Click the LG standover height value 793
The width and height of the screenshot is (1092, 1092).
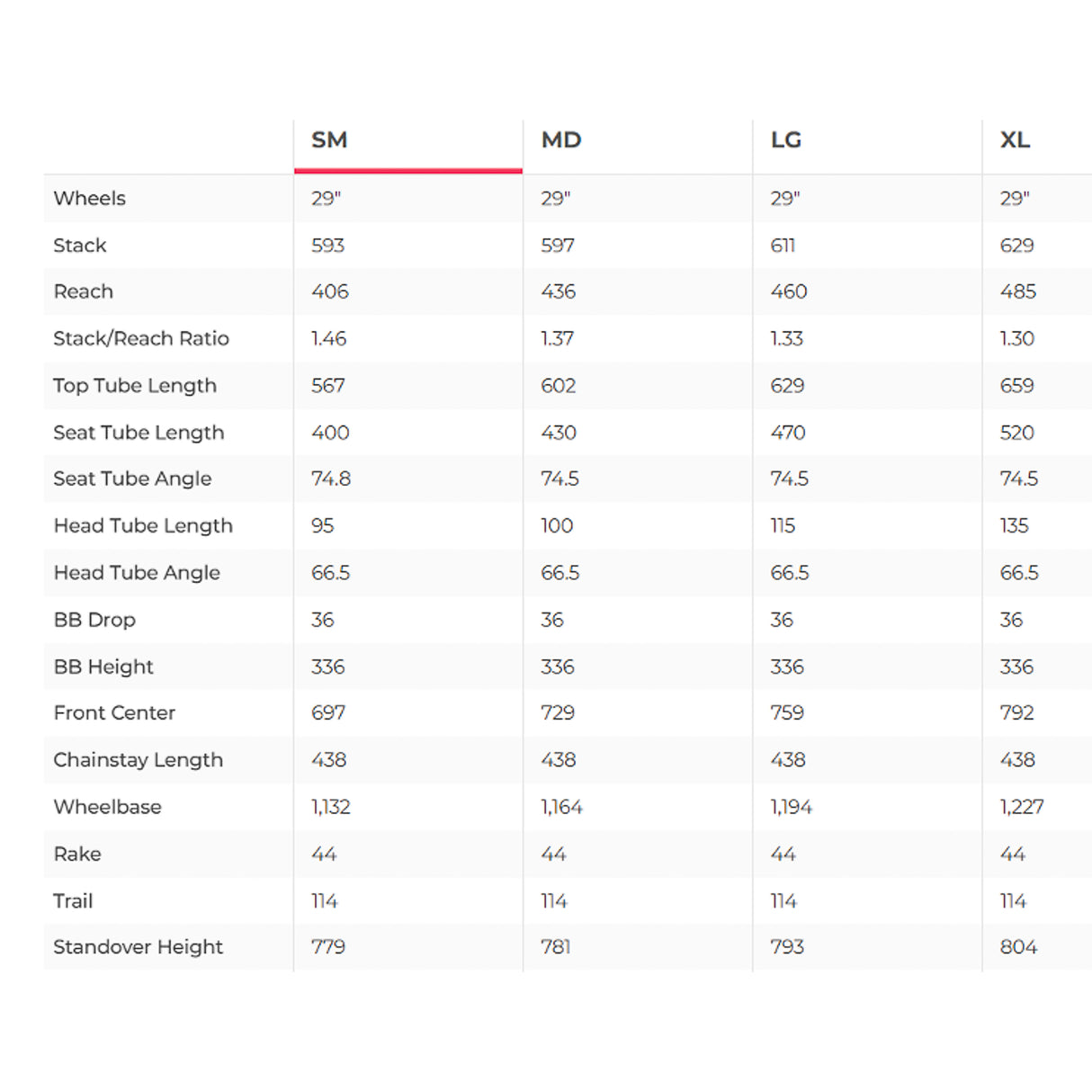[x=787, y=946]
